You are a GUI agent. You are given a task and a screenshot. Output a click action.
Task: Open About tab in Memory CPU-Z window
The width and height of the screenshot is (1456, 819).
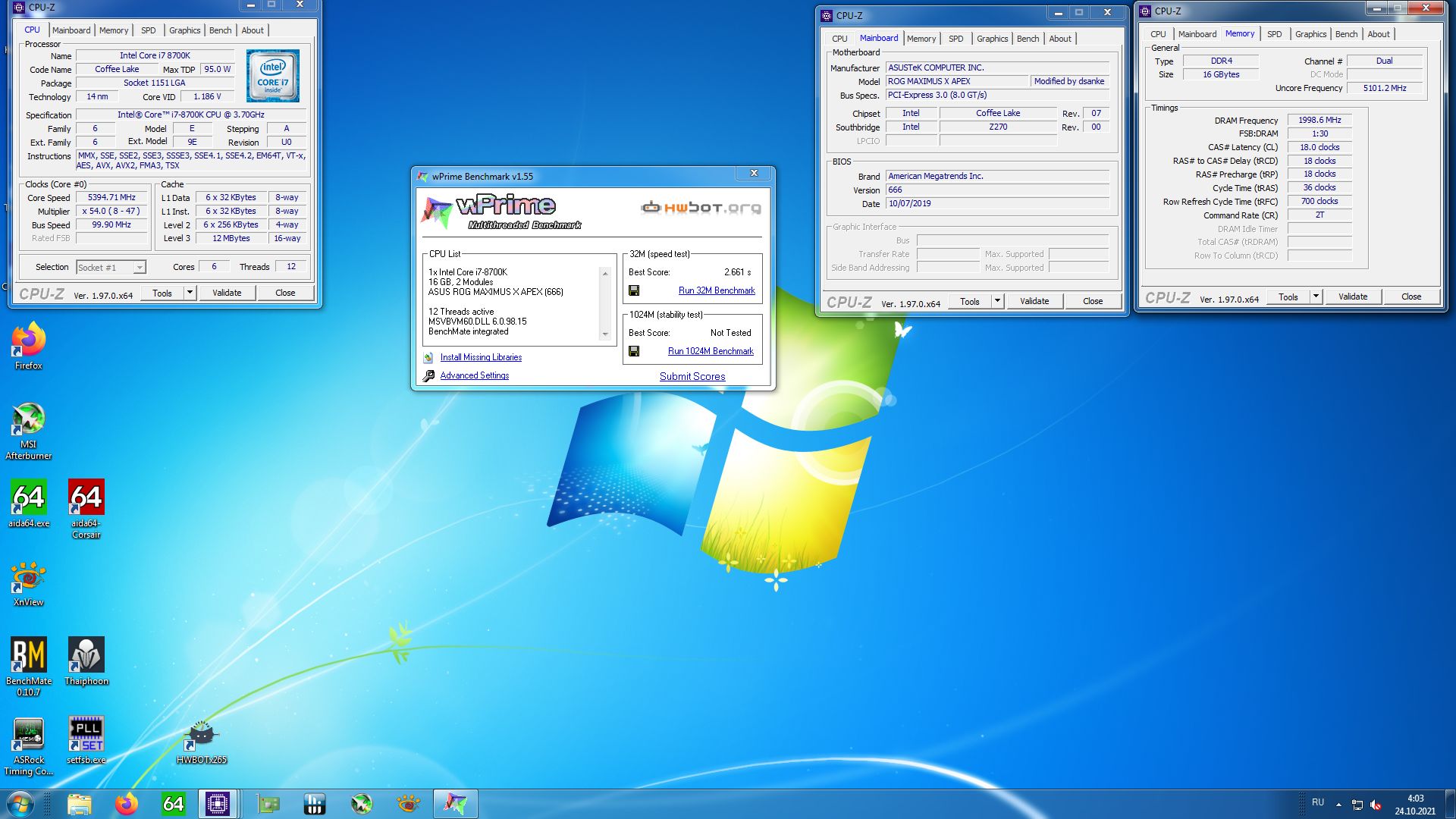point(1379,34)
